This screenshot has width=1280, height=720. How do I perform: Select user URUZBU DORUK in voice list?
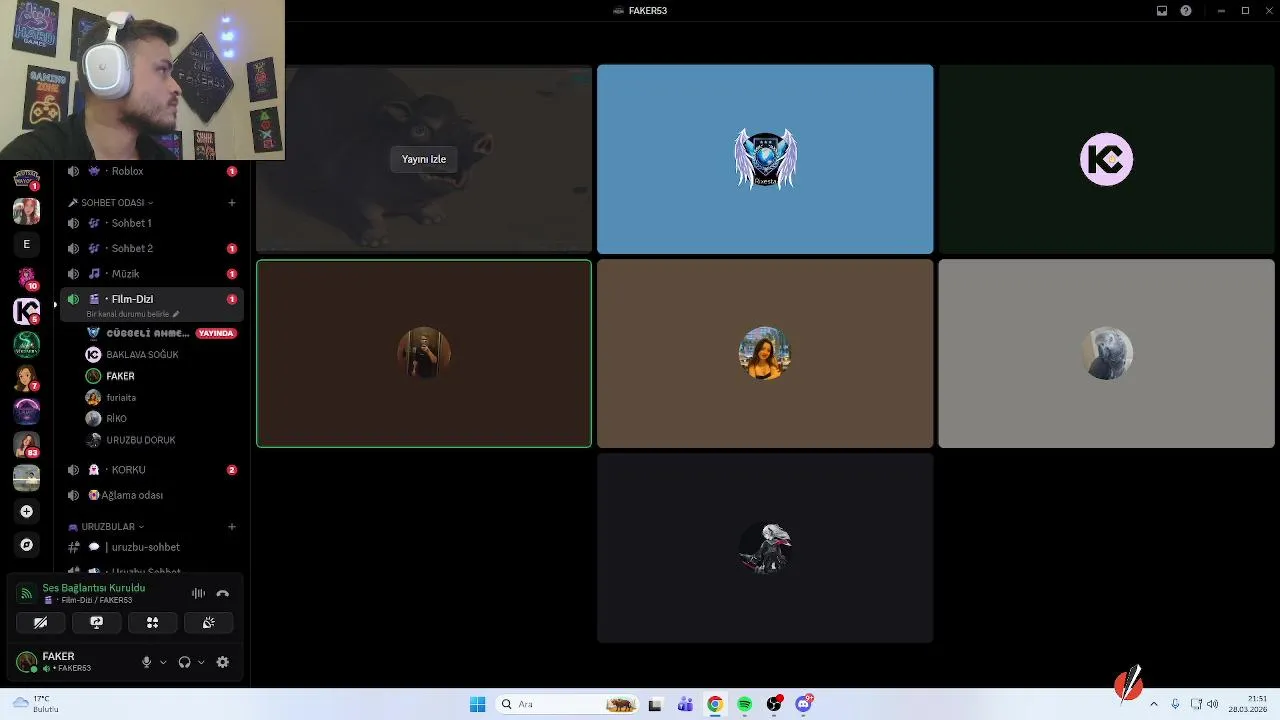coord(141,440)
